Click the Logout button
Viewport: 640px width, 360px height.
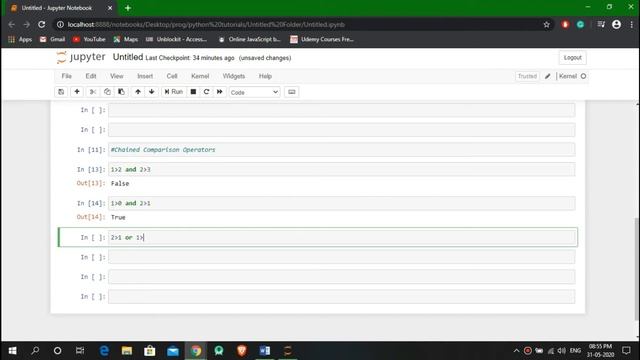click(572, 58)
